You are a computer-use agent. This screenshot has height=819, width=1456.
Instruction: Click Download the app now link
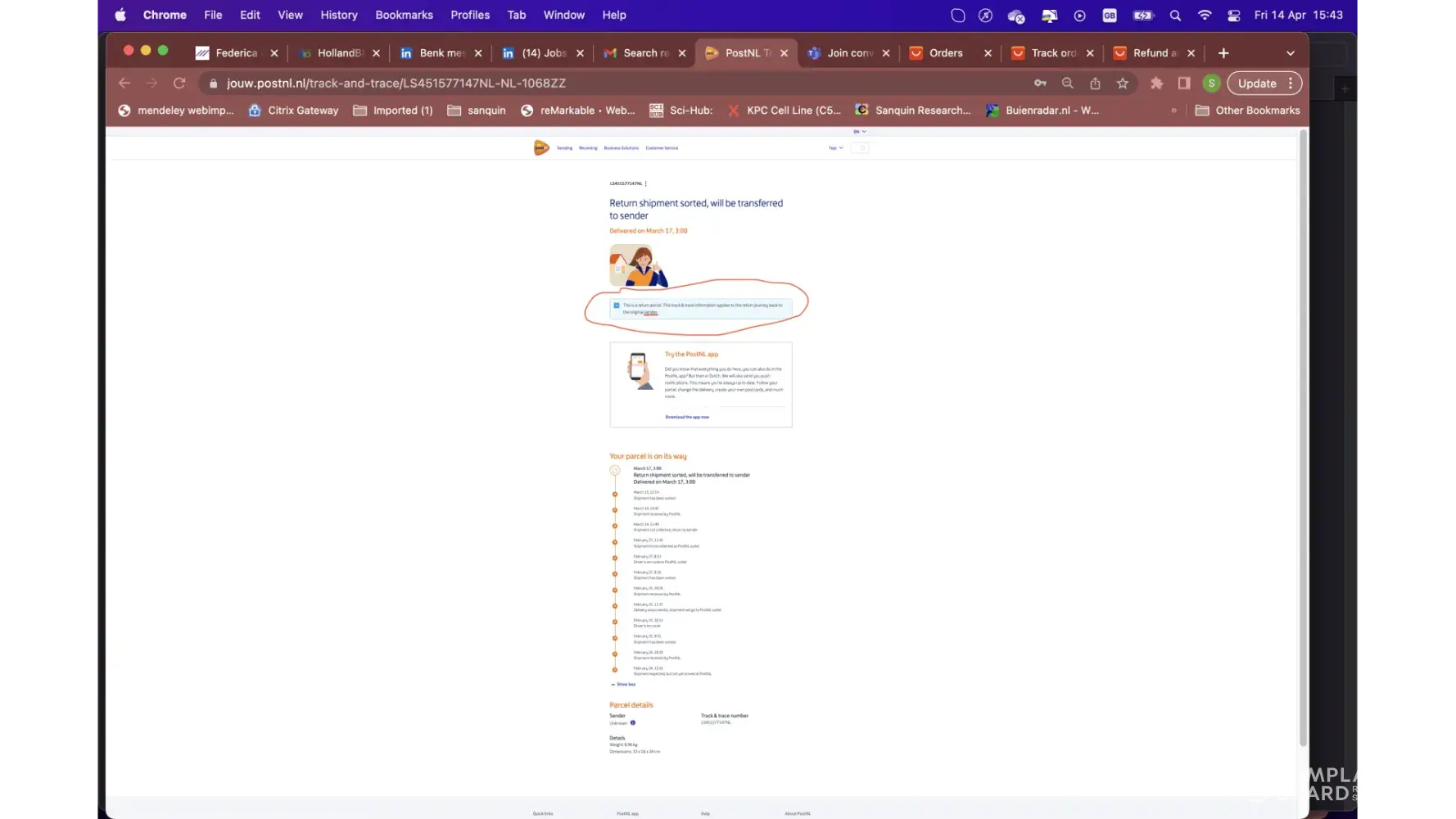pos(687,418)
